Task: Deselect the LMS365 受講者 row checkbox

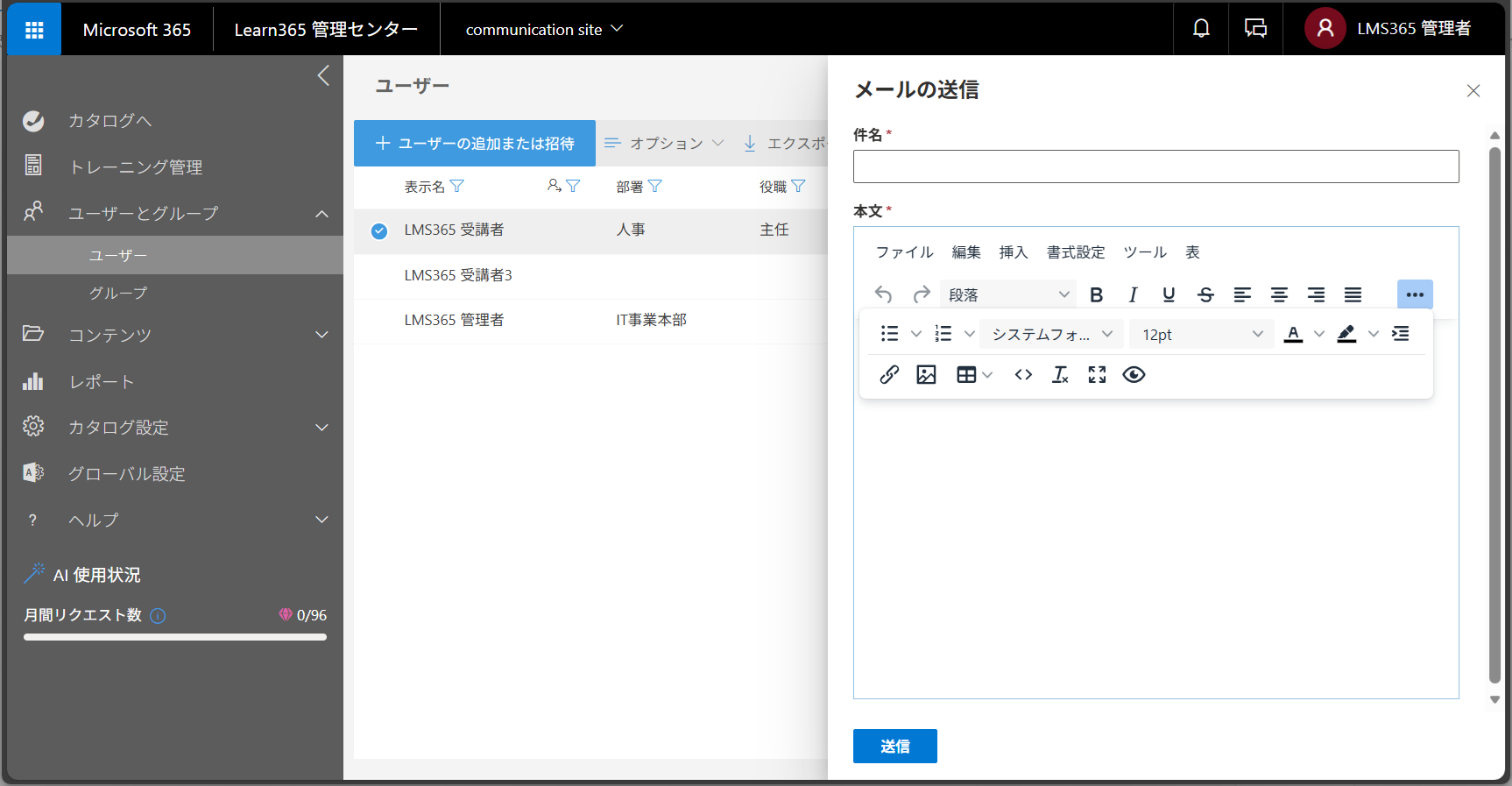Action: (x=379, y=231)
